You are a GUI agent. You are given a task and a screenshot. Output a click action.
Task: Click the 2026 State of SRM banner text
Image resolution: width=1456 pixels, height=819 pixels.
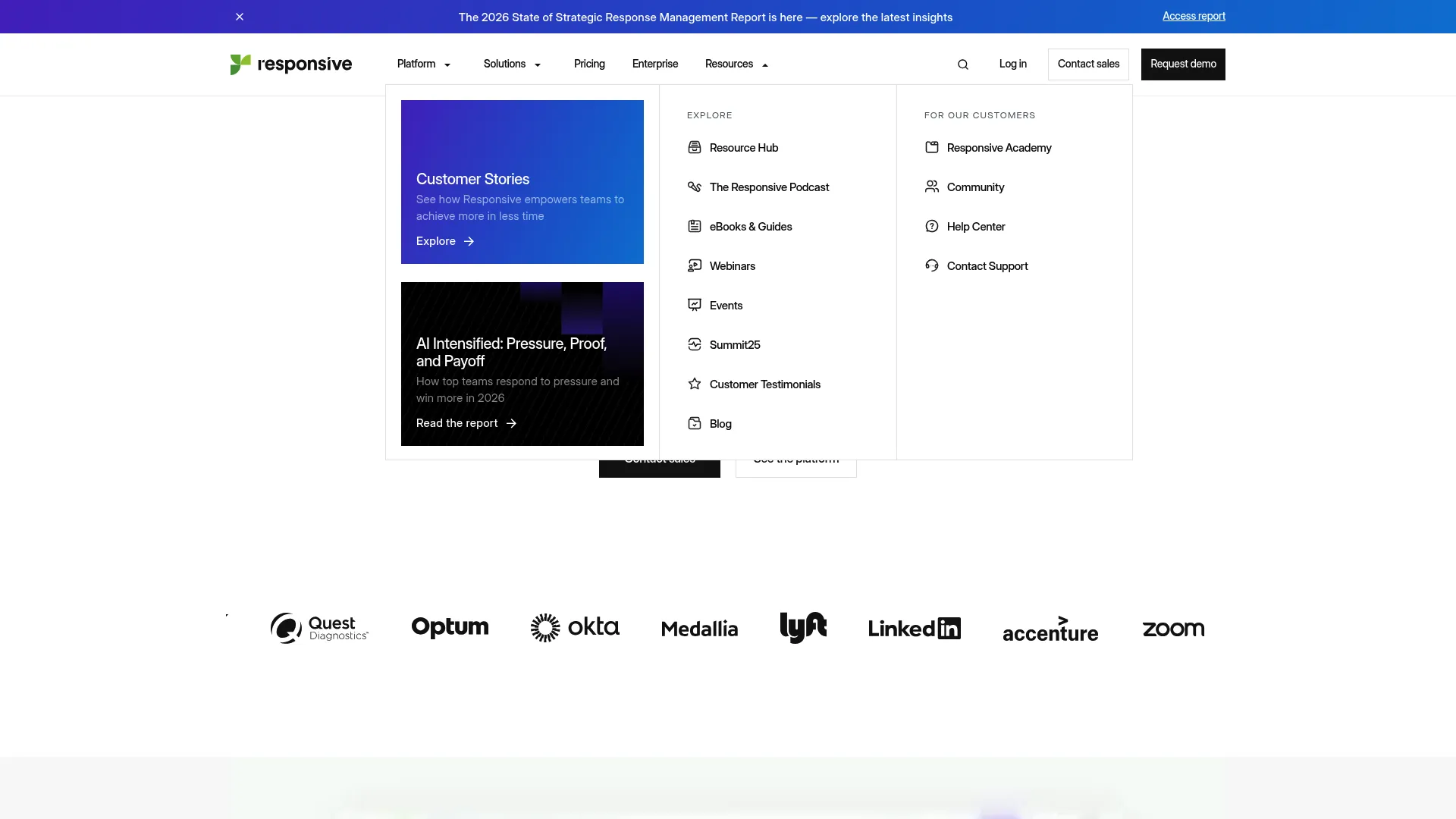[705, 17]
